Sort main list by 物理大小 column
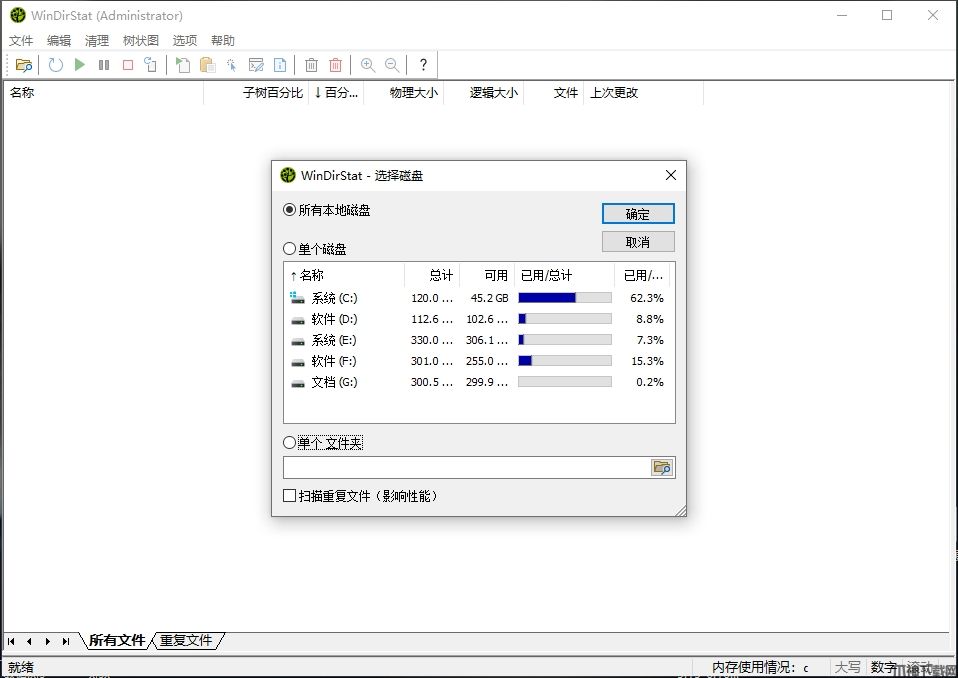This screenshot has width=958, height=678. pyautogui.click(x=404, y=93)
